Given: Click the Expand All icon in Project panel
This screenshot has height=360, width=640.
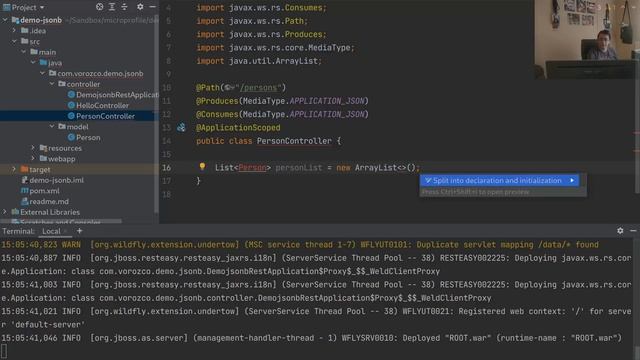Looking at the screenshot, I should point(112,7).
